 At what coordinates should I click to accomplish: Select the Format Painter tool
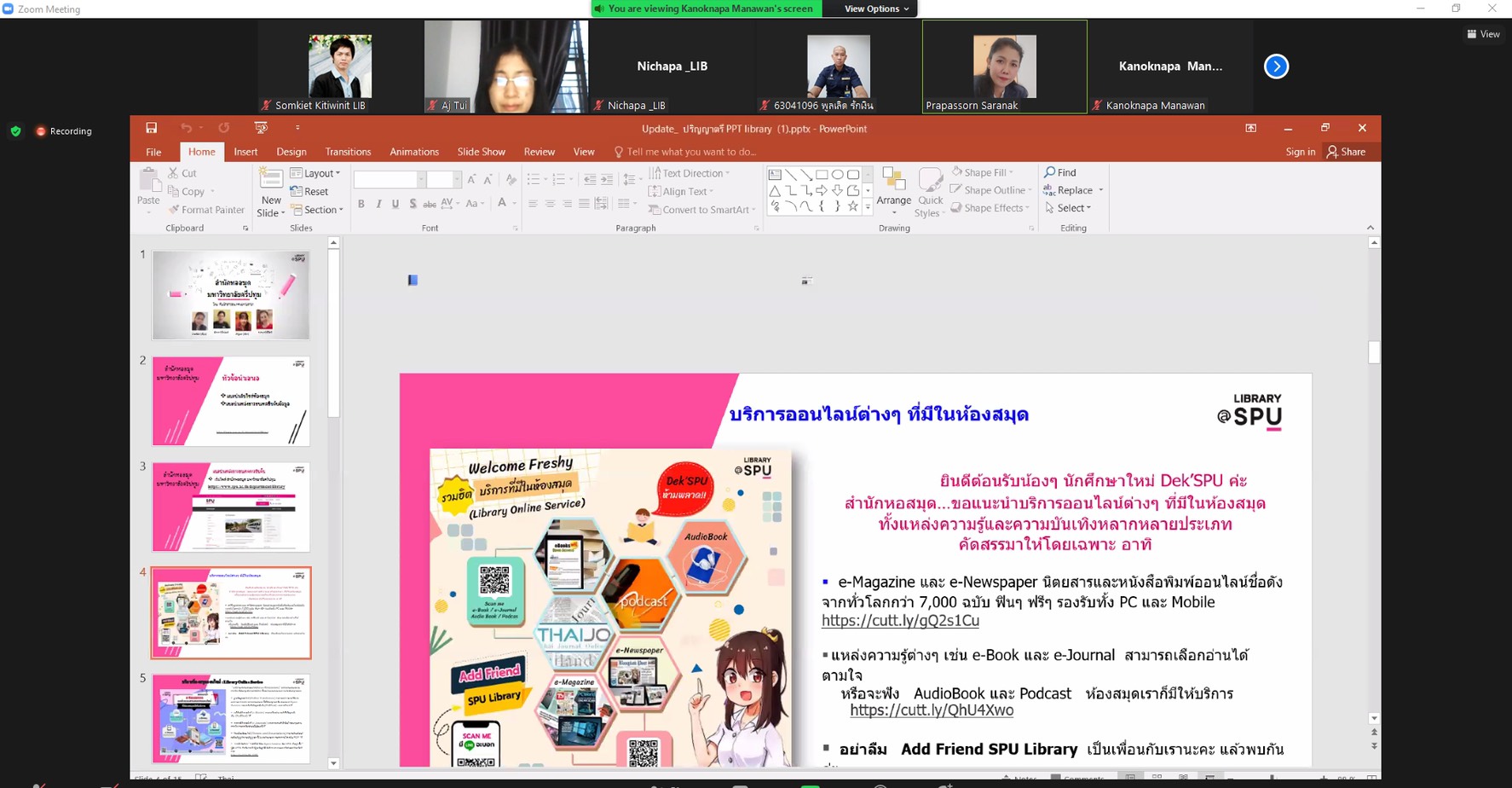click(x=206, y=210)
